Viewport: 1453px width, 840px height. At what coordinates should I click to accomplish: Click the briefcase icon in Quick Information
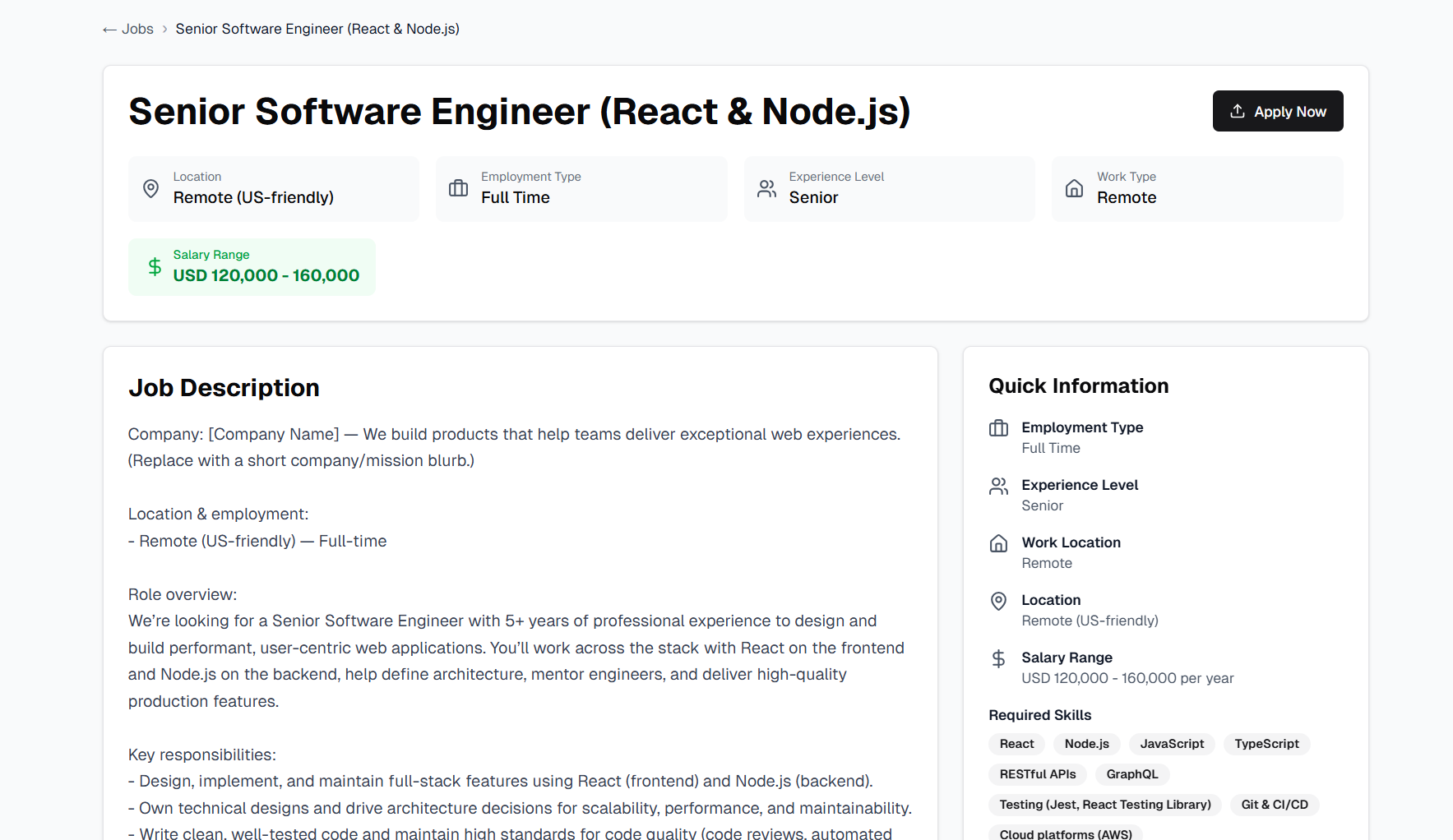998,428
